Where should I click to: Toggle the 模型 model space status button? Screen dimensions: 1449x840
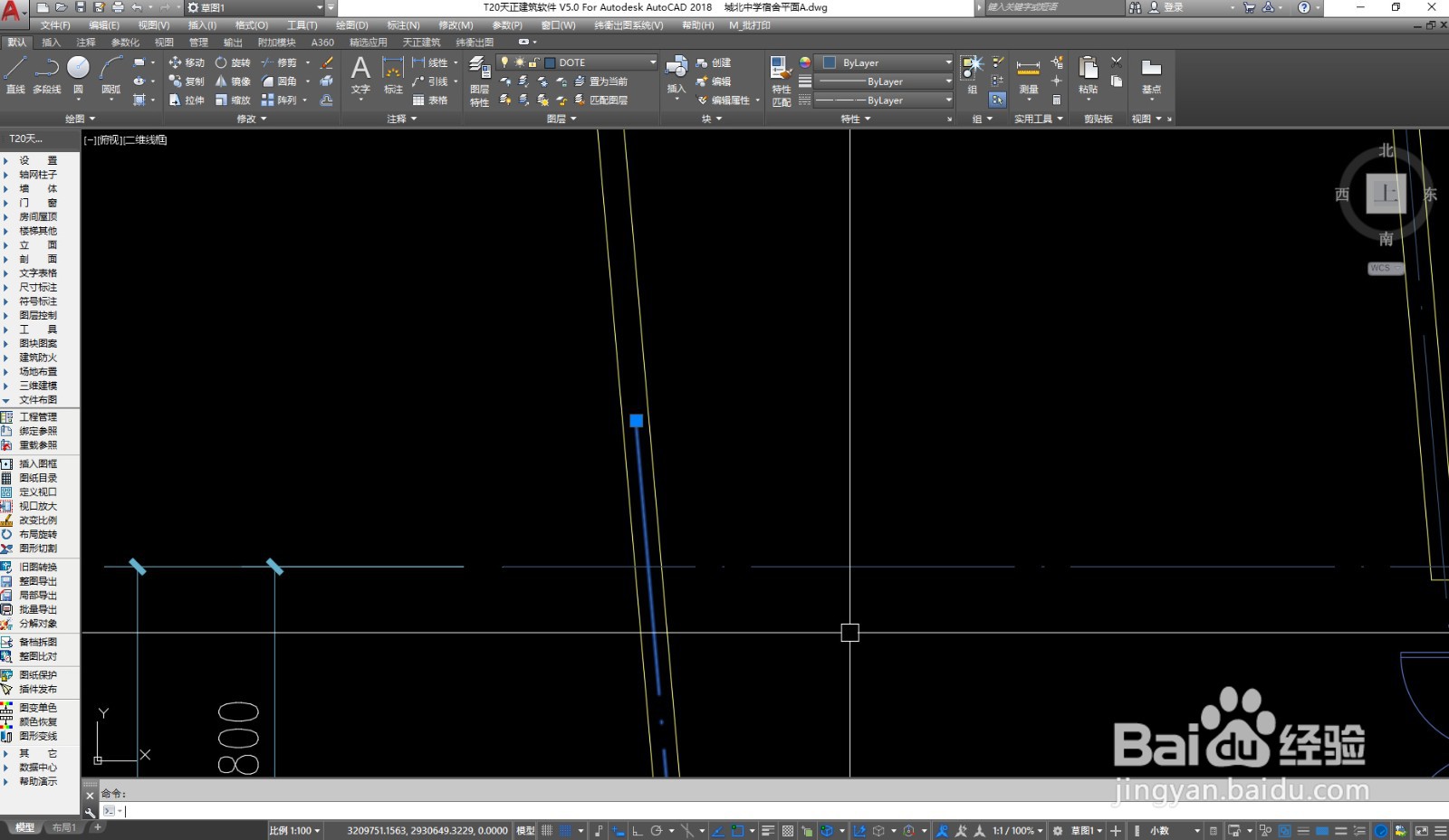pos(525,830)
